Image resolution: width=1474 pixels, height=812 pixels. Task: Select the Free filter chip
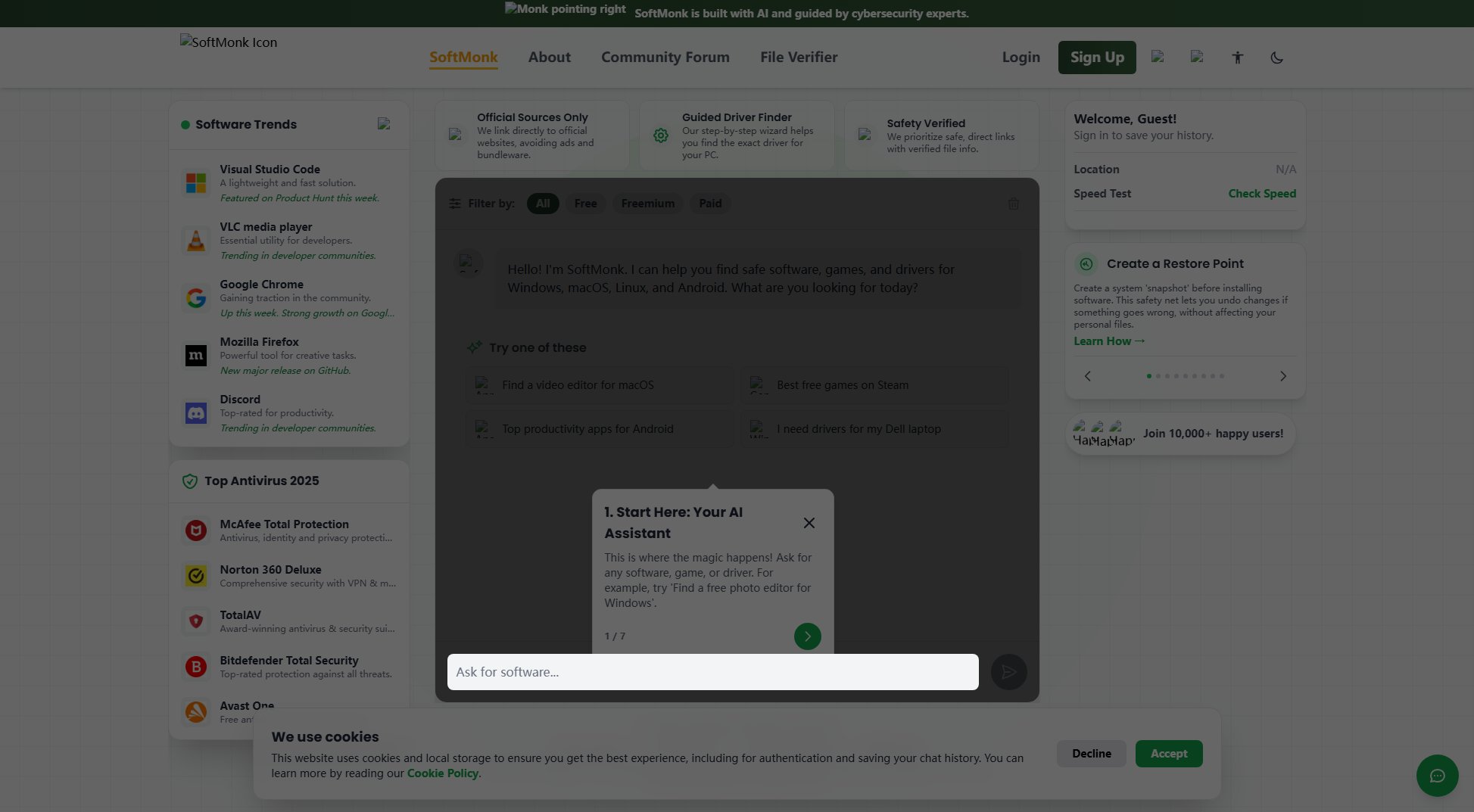pos(585,204)
